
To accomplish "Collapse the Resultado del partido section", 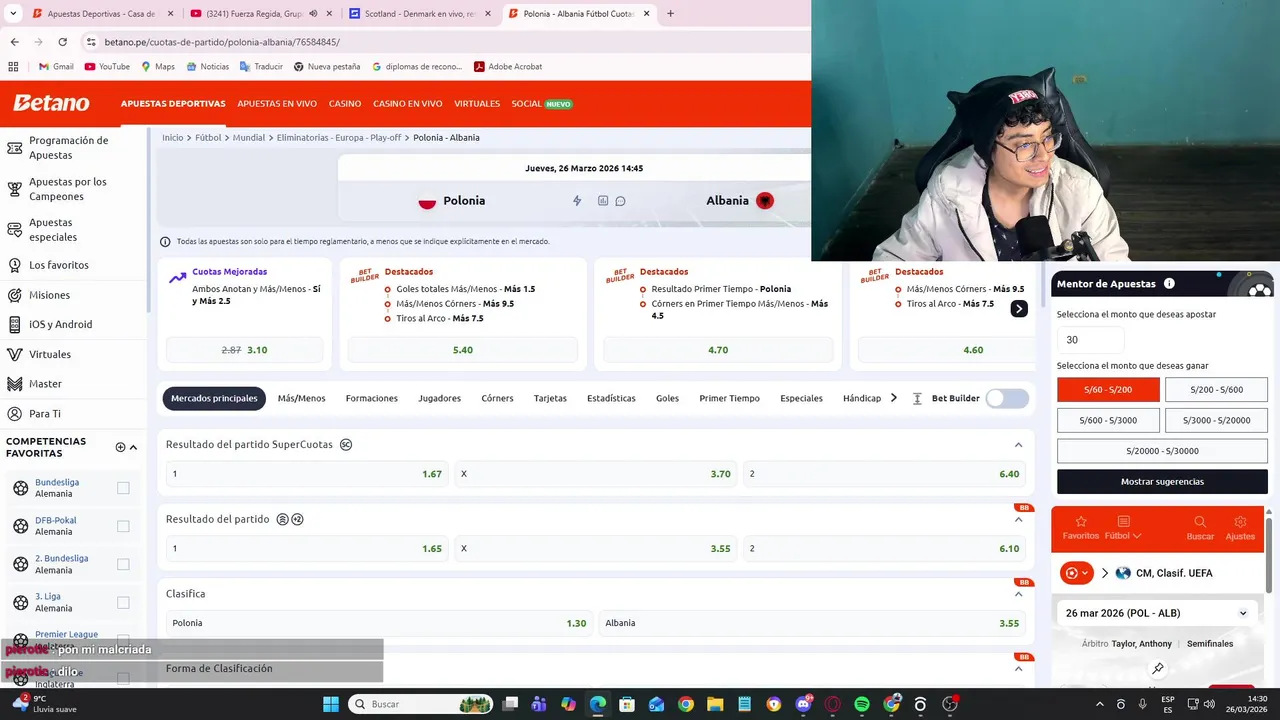I will pyautogui.click(x=1018, y=520).
